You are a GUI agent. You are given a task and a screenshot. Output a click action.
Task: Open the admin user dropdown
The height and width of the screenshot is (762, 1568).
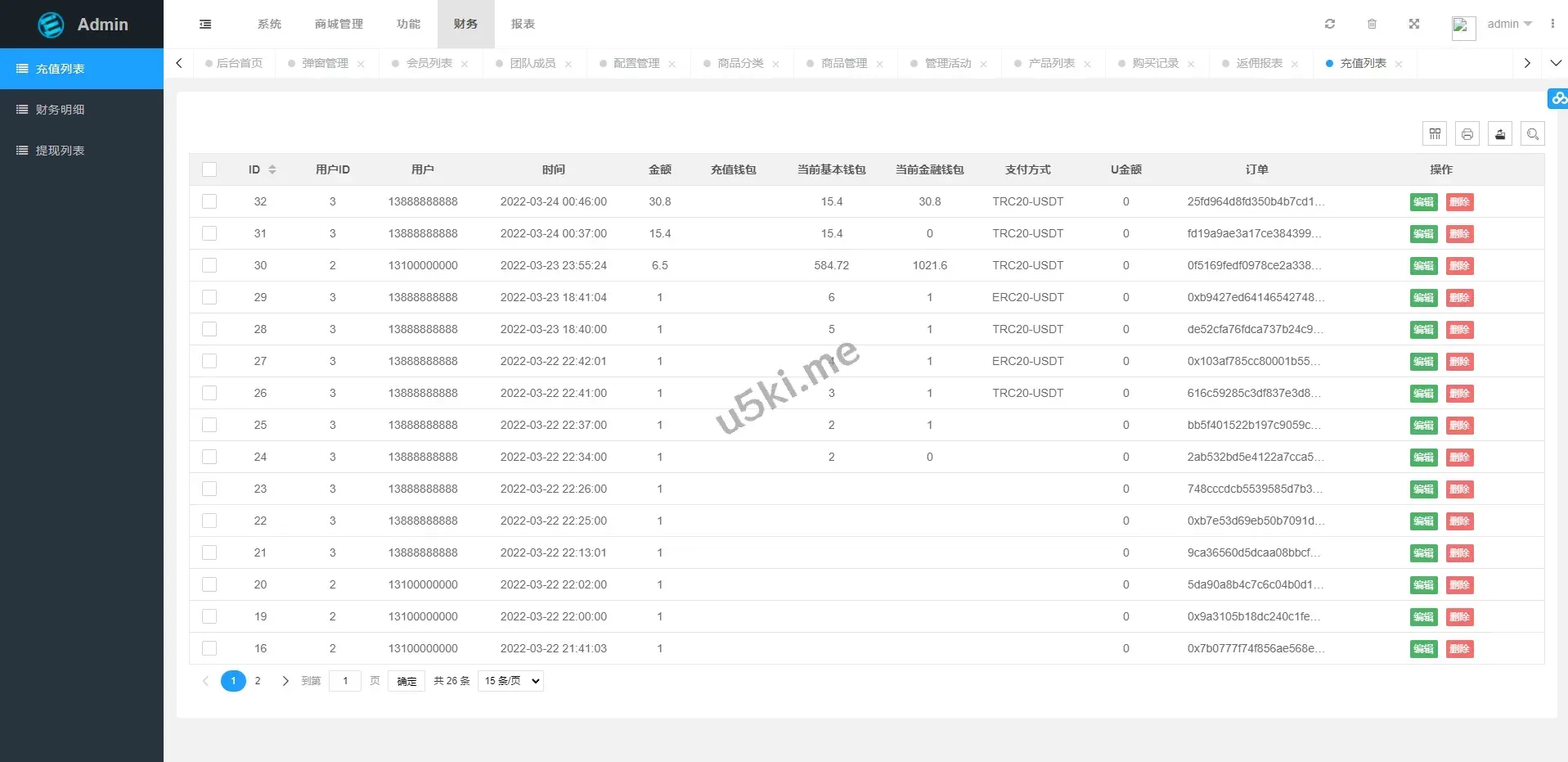click(1509, 24)
